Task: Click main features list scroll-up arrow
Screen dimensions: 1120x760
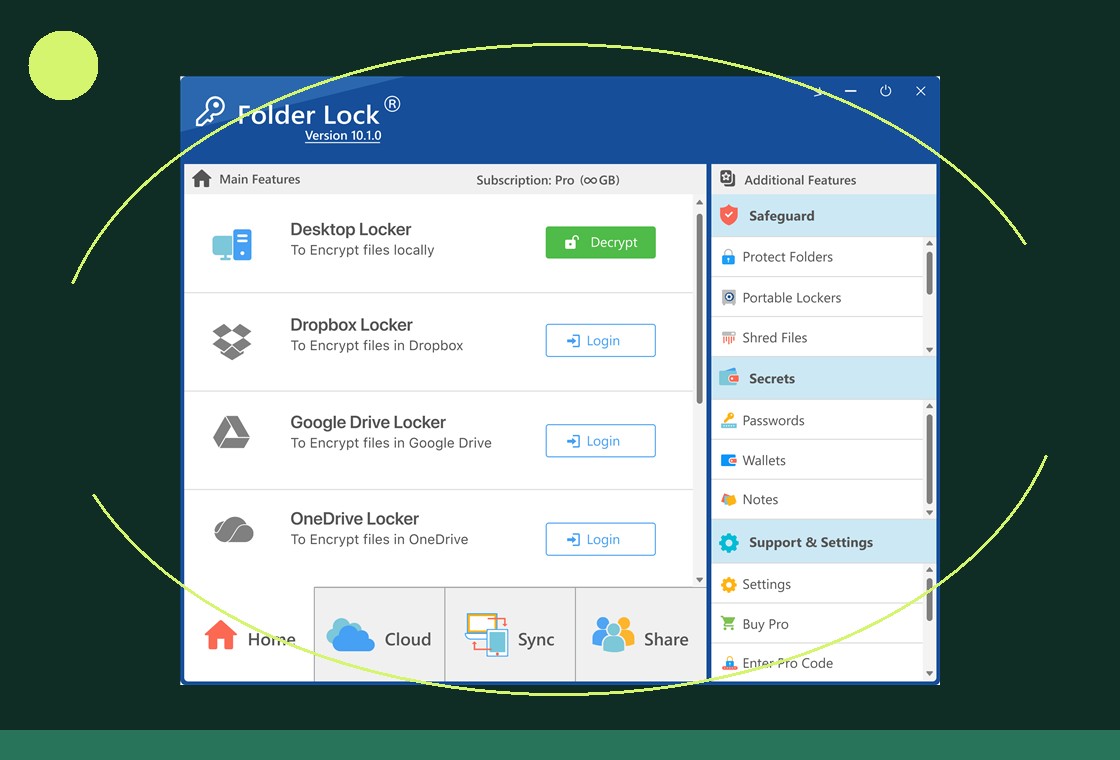Action: point(700,203)
